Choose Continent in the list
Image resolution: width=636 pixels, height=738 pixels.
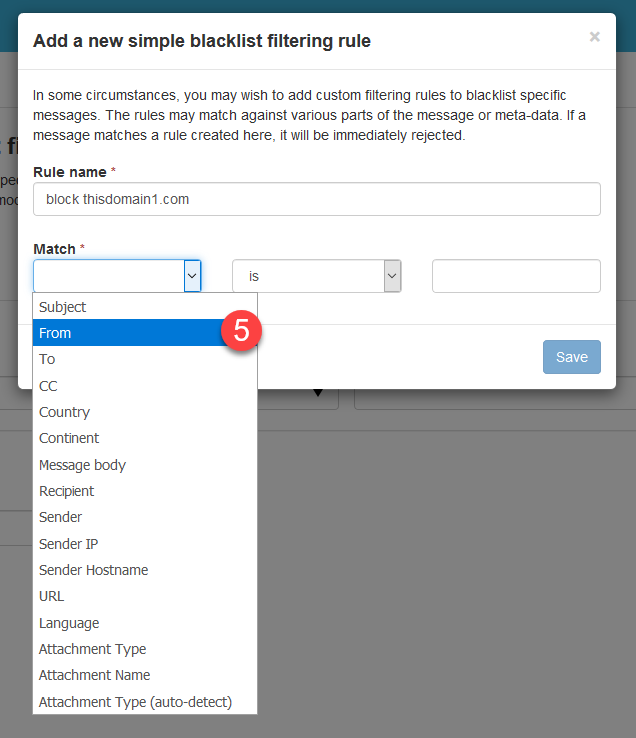pos(69,438)
